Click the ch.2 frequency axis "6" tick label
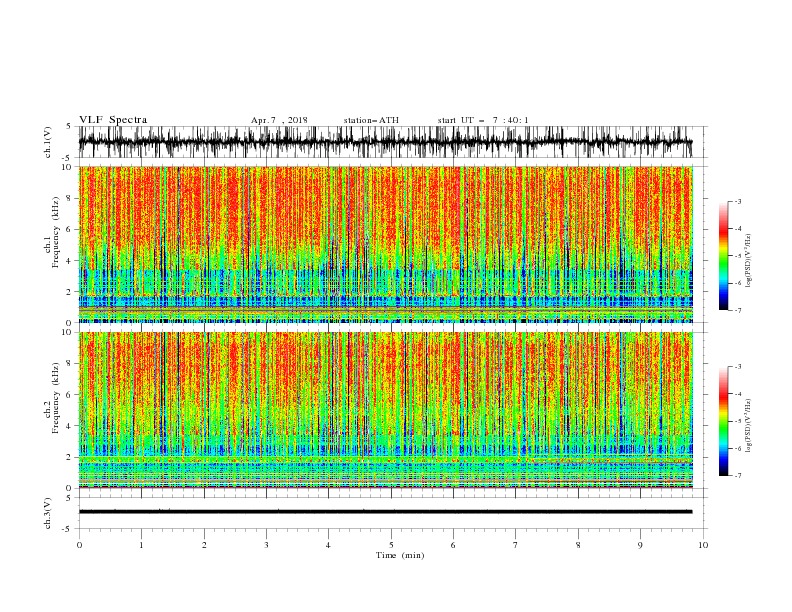This screenshot has height=612, width=792. pos(70,394)
